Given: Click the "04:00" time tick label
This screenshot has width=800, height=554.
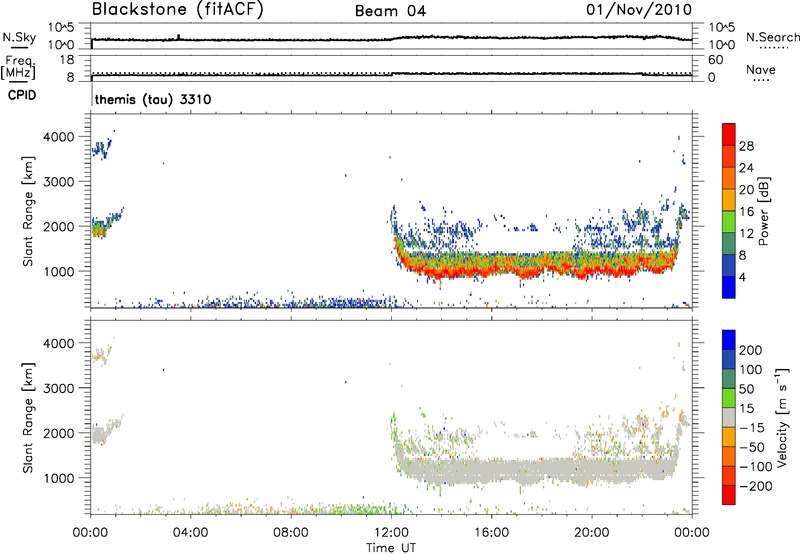Looking at the screenshot, I should [190, 533].
